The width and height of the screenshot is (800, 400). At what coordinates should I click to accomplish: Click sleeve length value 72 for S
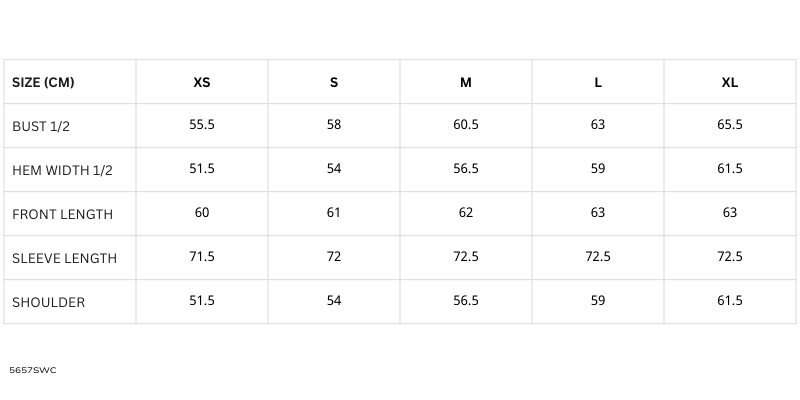pos(334,256)
